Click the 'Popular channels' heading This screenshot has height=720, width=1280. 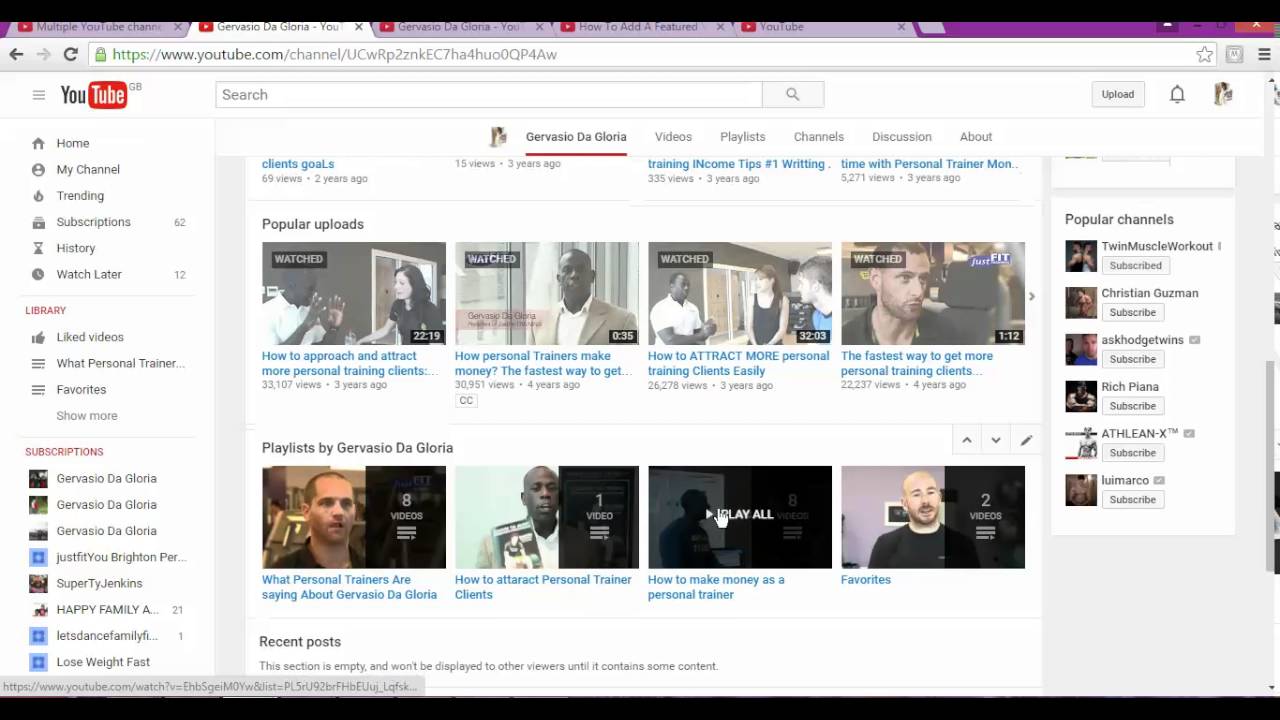[1119, 219]
